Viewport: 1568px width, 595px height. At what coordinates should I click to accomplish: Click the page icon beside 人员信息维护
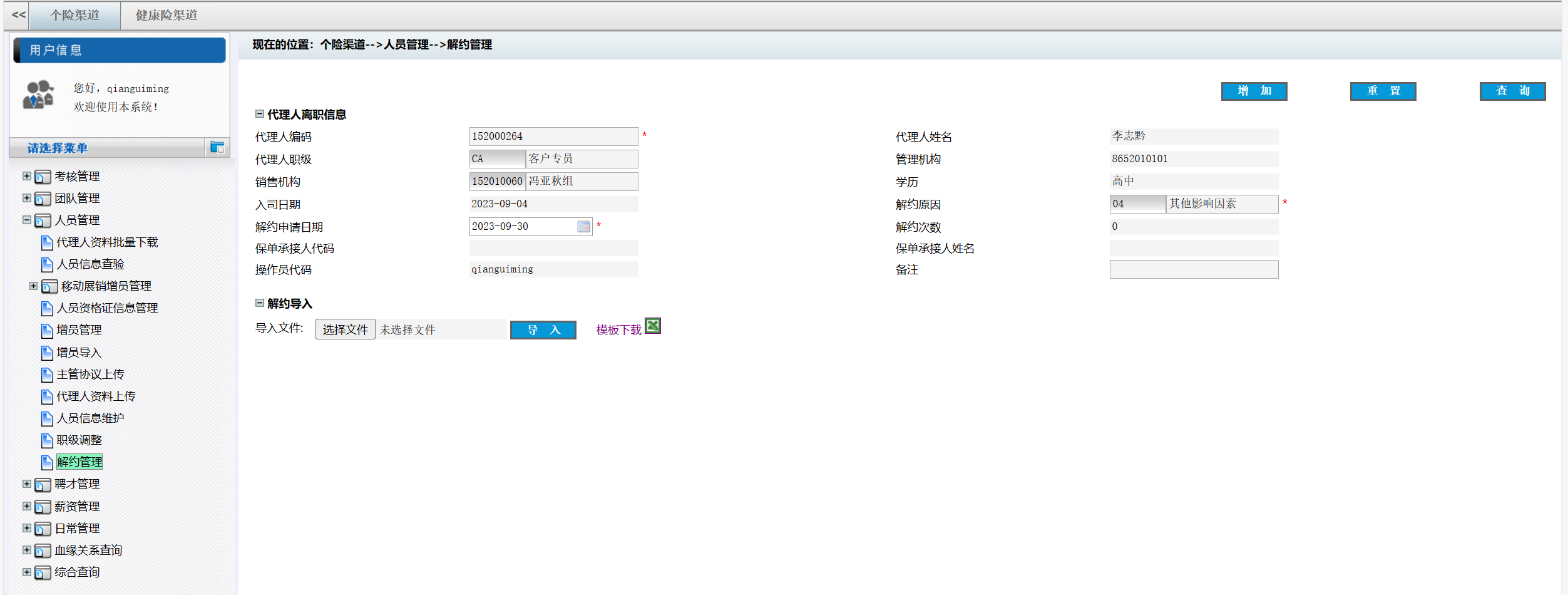click(x=47, y=418)
